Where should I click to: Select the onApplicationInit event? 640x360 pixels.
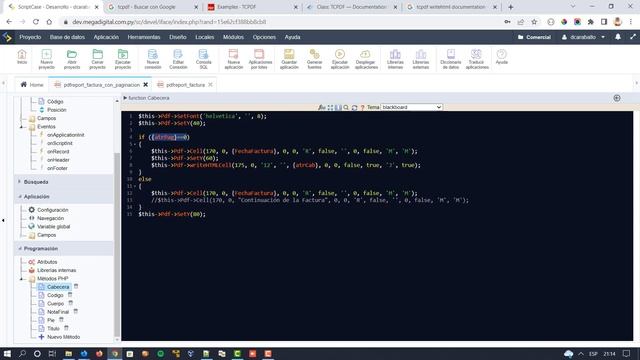pyautogui.click(x=65, y=135)
